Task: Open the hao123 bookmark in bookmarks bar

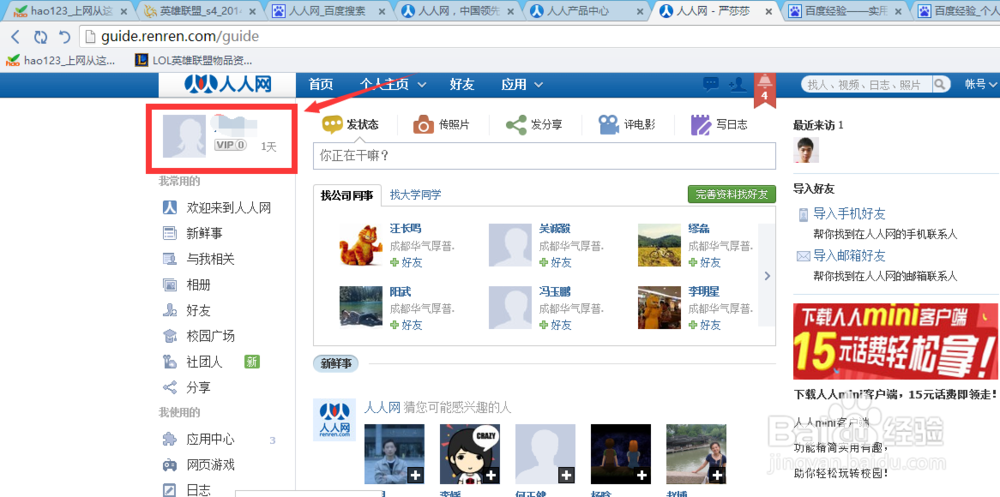Action: (x=61, y=61)
